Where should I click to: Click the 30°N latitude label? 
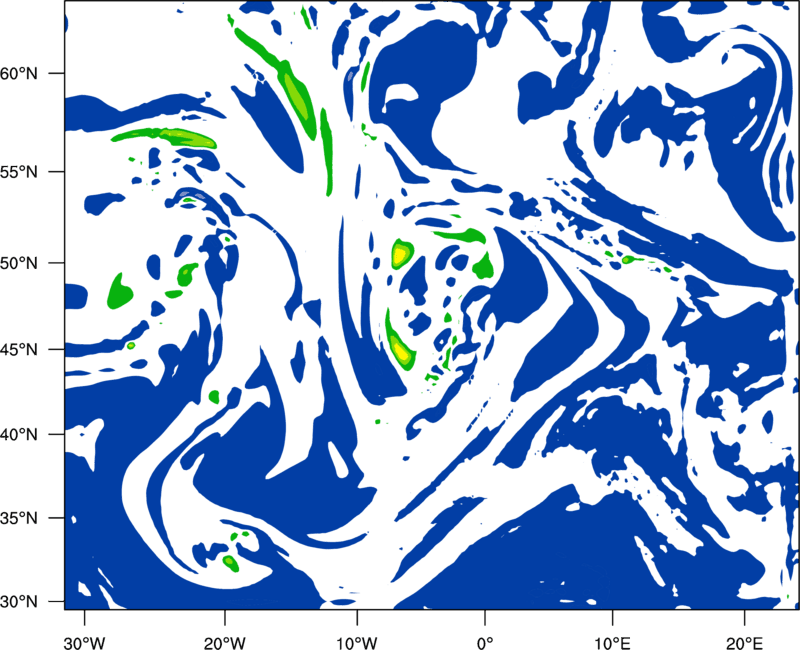(19, 602)
